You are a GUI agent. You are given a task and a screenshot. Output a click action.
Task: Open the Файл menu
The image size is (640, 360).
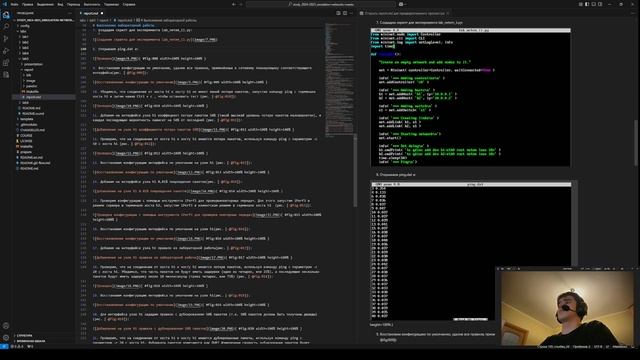pos(14,4)
